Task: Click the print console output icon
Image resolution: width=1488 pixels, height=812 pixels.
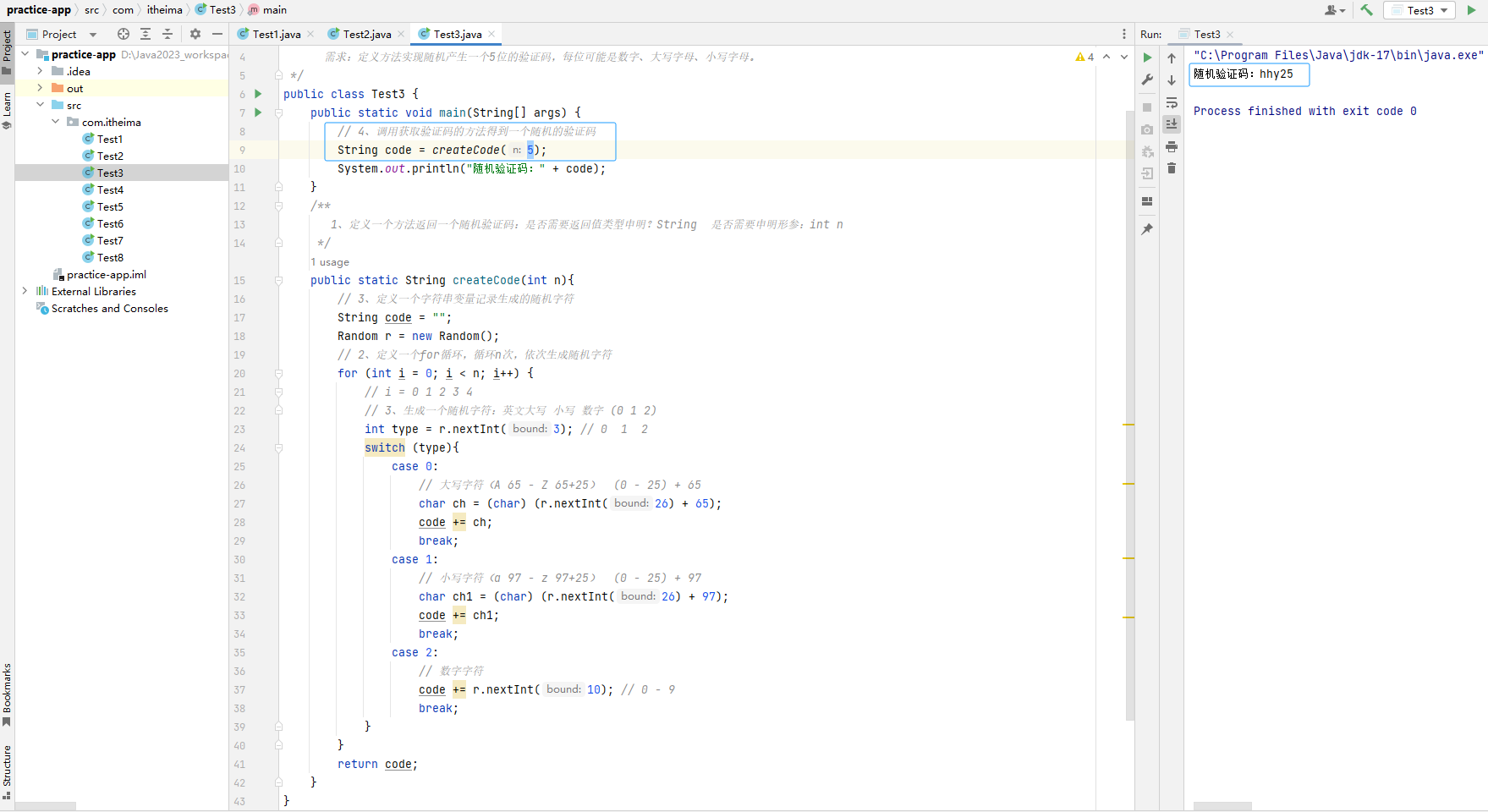Action: (1172, 146)
